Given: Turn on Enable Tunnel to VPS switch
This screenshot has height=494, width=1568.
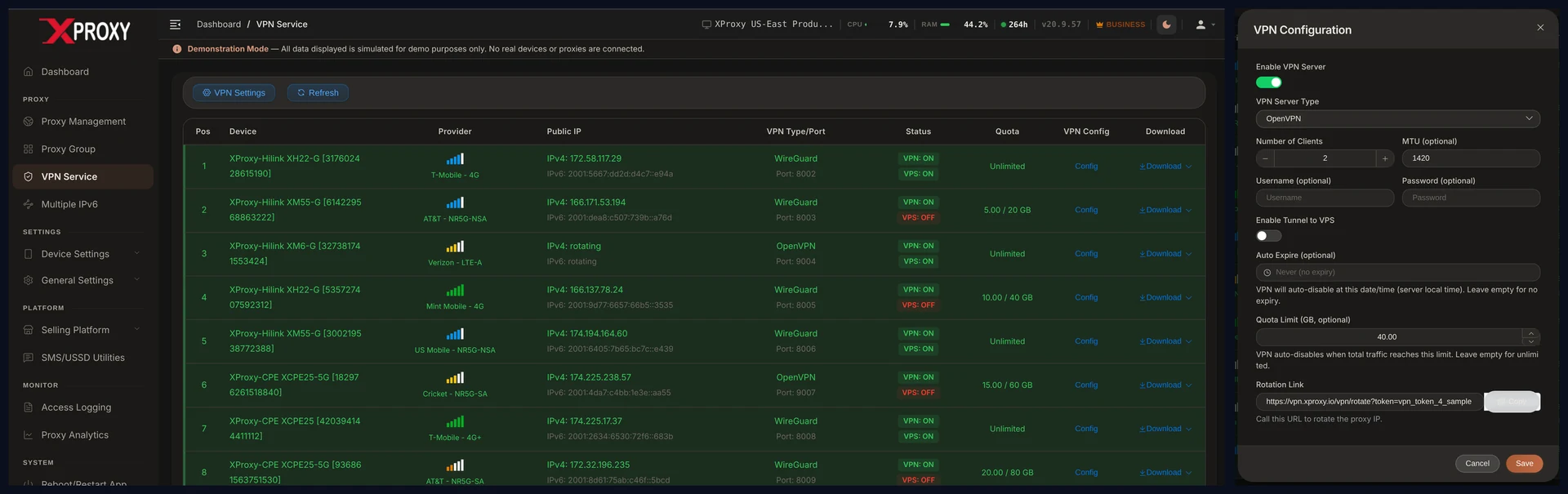Looking at the screenshot, I should [x=1268, y=236].
